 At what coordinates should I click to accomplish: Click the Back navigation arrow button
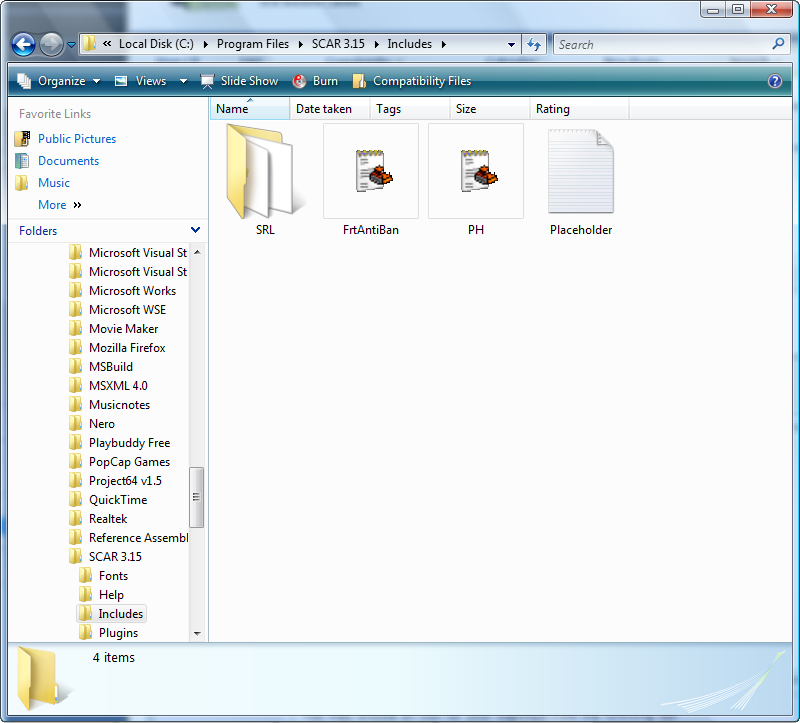pos(24,45)
